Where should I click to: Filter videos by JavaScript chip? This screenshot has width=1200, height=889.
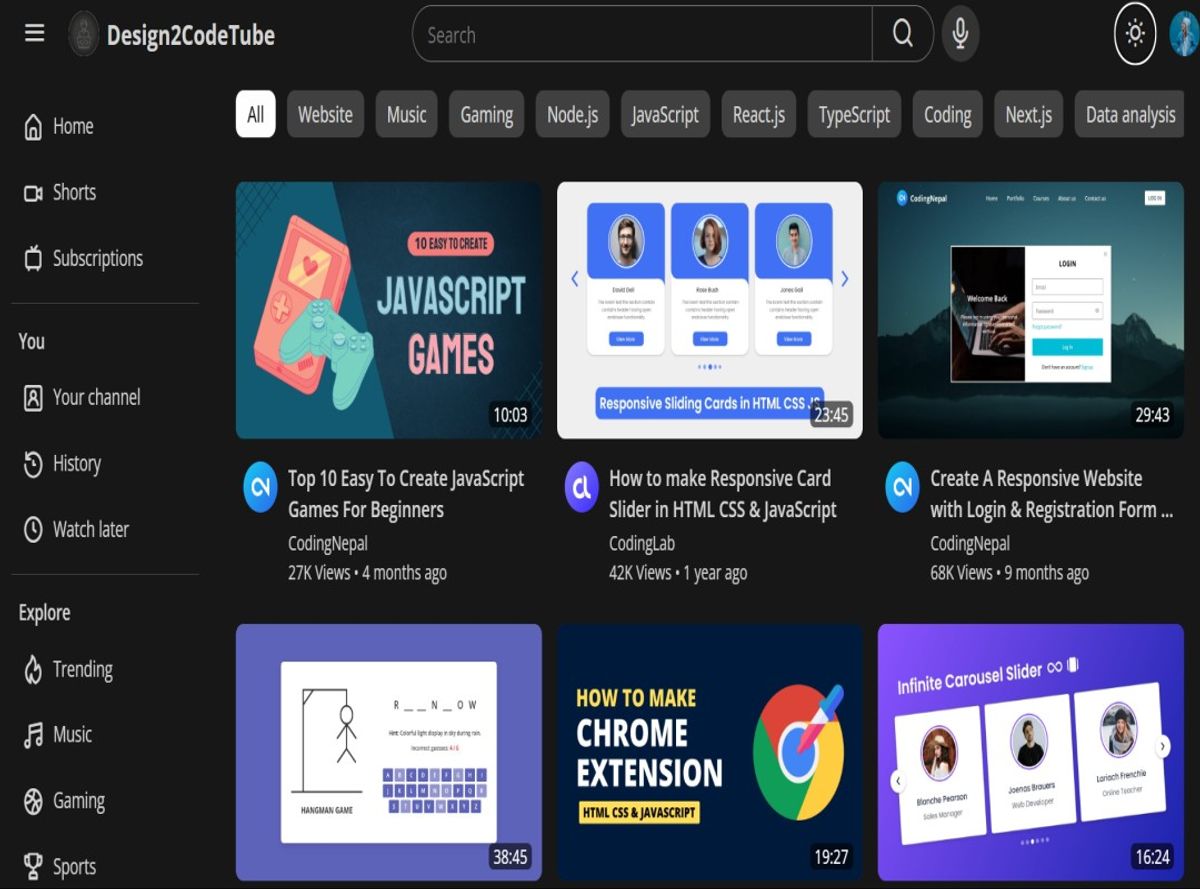point(665,115)
